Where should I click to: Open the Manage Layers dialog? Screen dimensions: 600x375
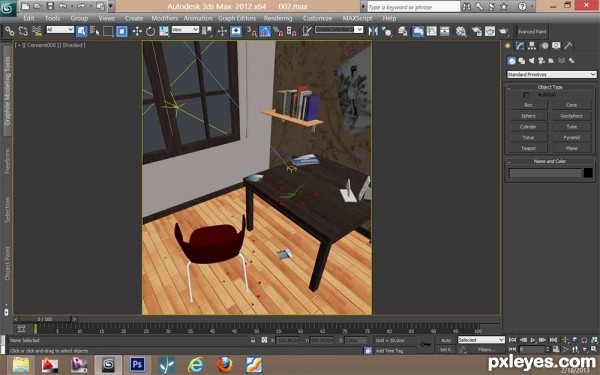pyautogui.click(x=402, y=31)
